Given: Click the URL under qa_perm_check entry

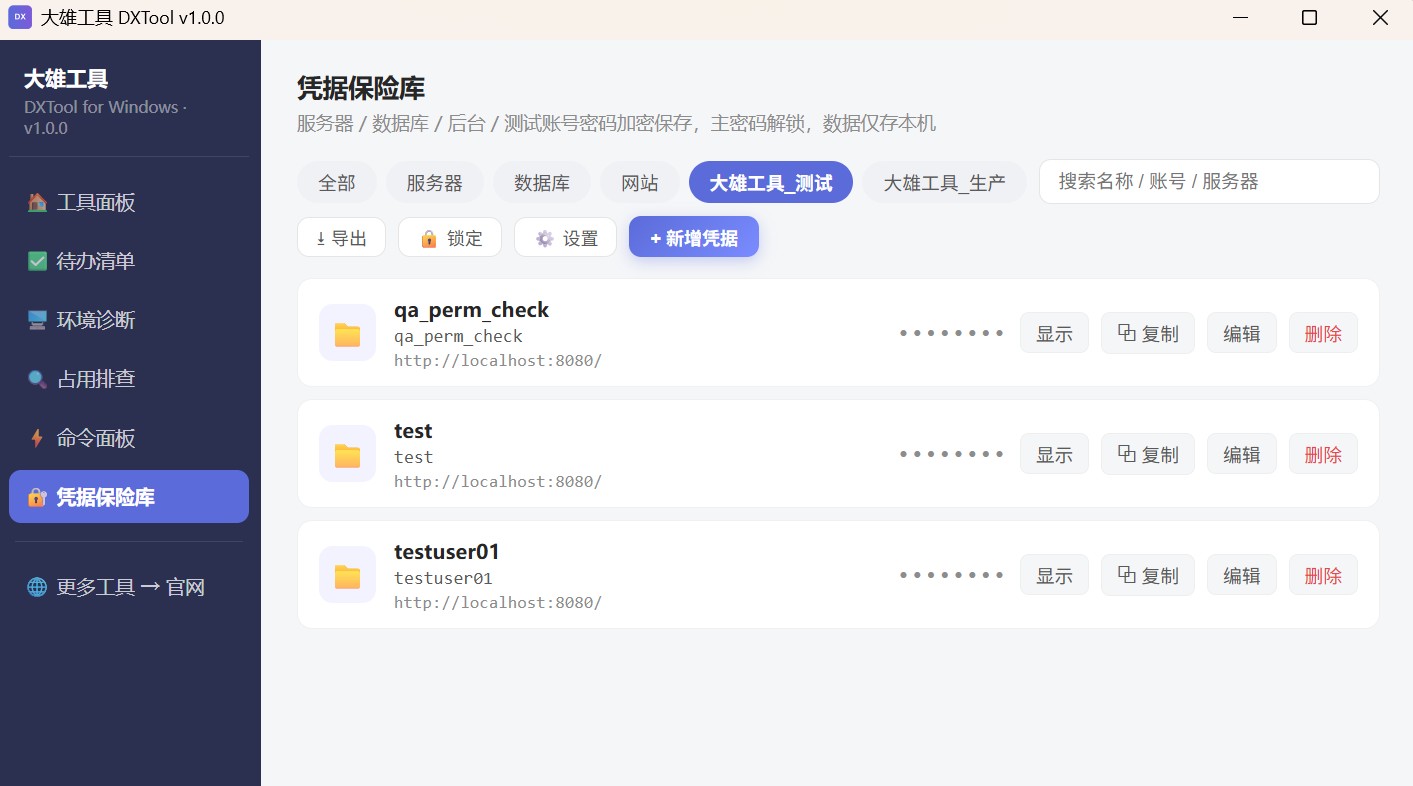Looking at the screenshot, I should point(498,360).
